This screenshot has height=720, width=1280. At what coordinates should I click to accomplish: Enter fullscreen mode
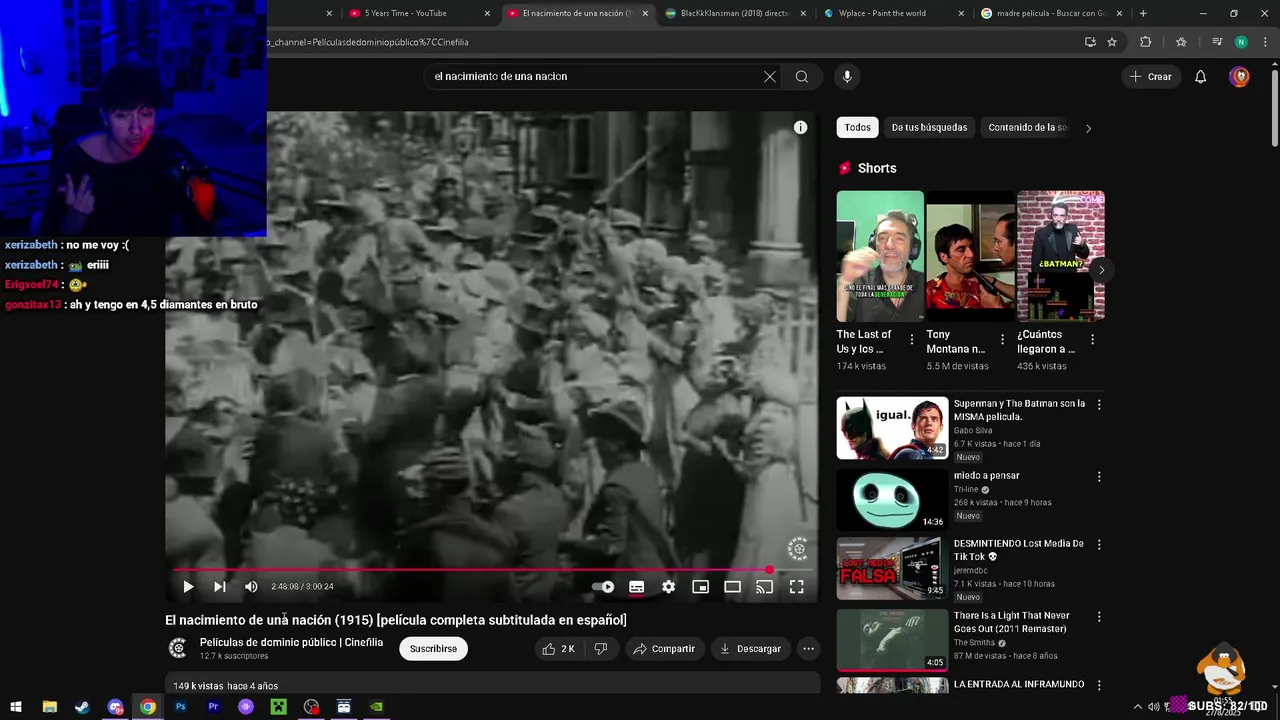(x=796, y=587)
